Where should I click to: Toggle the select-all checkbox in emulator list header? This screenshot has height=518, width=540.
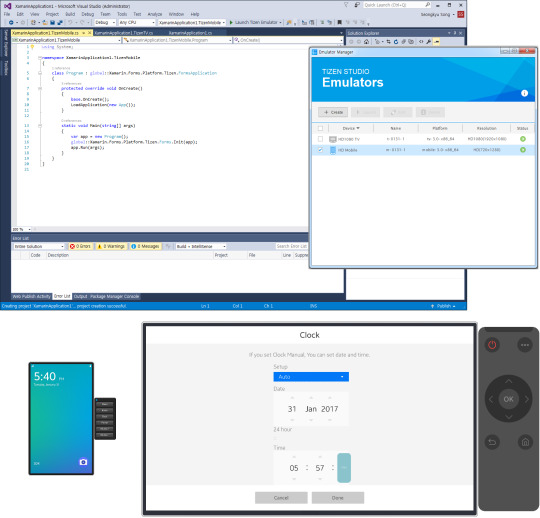pyautogui.click(x=320, y=128)
